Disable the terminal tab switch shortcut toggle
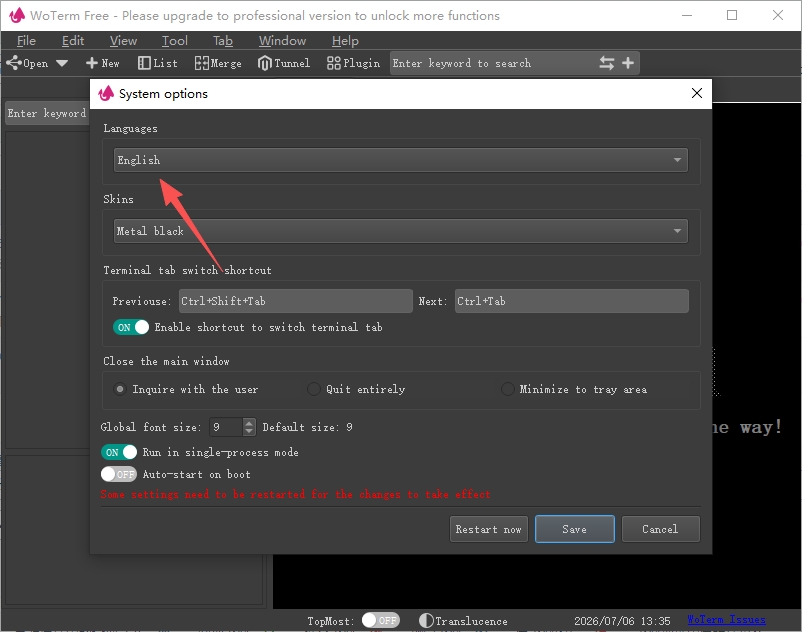The height and width of the screenshot is (632, 802). point(131,327)
